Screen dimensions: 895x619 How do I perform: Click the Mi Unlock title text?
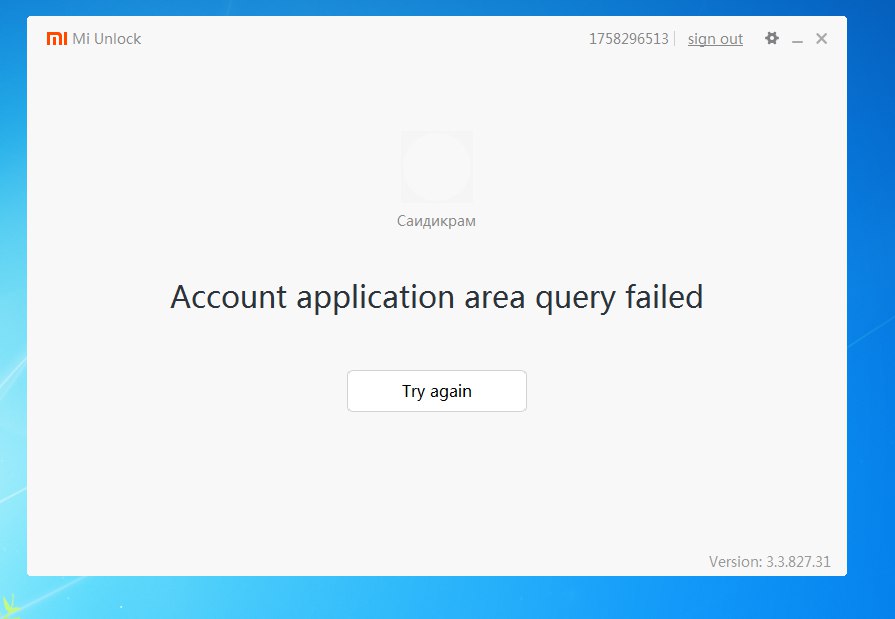click(x=107, y=39)
